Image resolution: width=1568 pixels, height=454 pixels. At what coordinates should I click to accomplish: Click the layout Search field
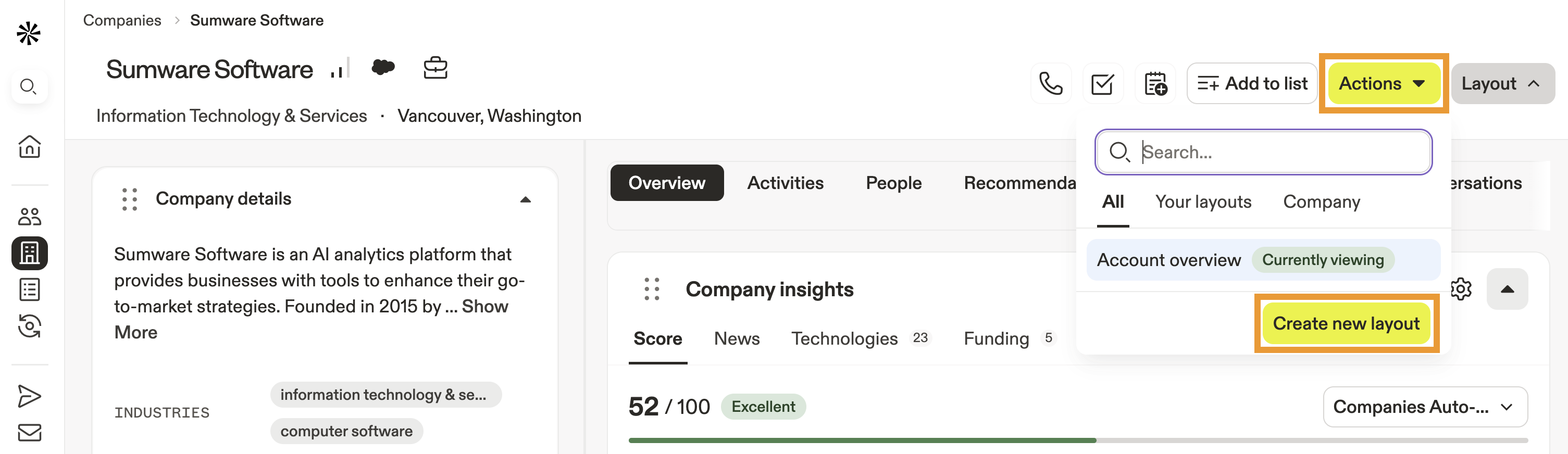pos(1278,152)
